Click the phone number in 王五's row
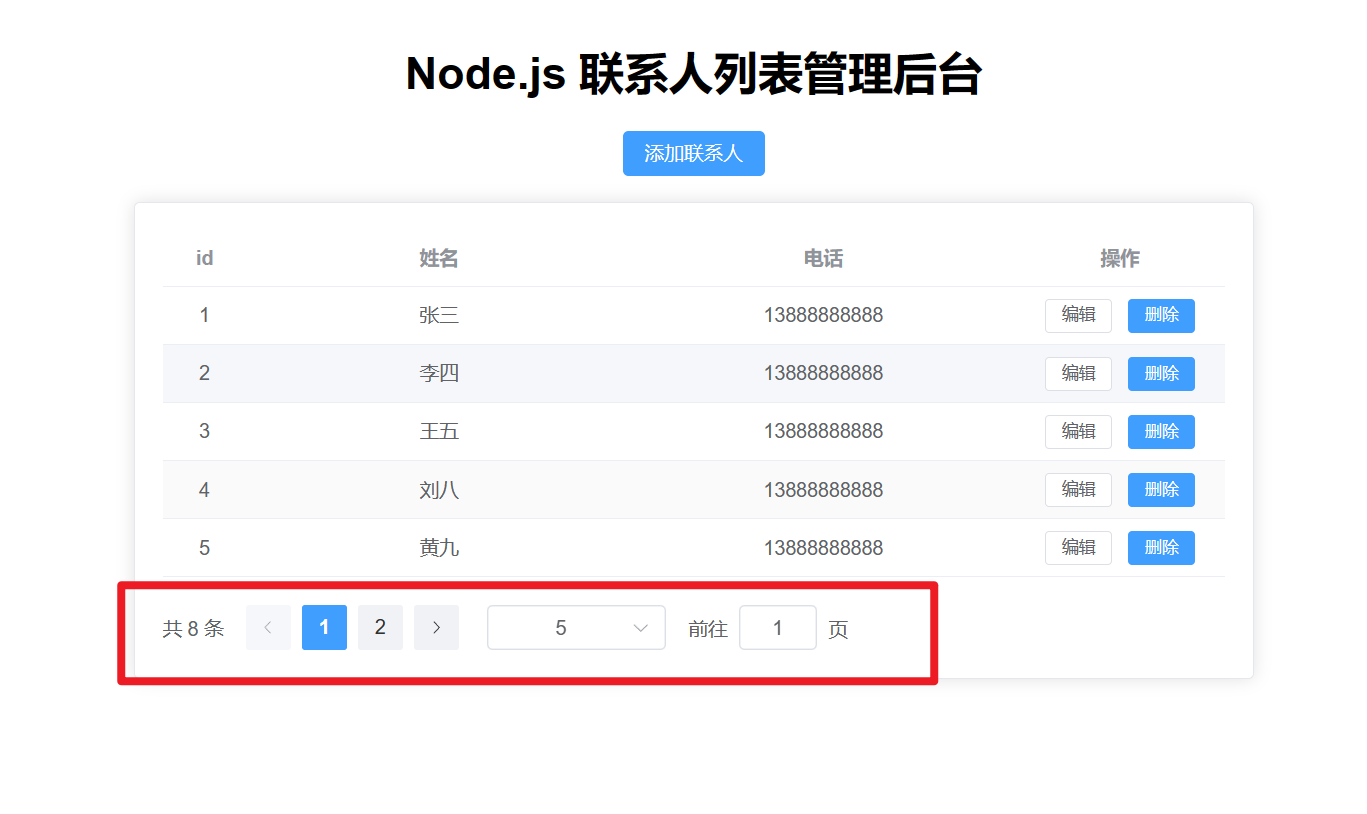The width and height of the screenshot is (1367, 814). (823, 431)
